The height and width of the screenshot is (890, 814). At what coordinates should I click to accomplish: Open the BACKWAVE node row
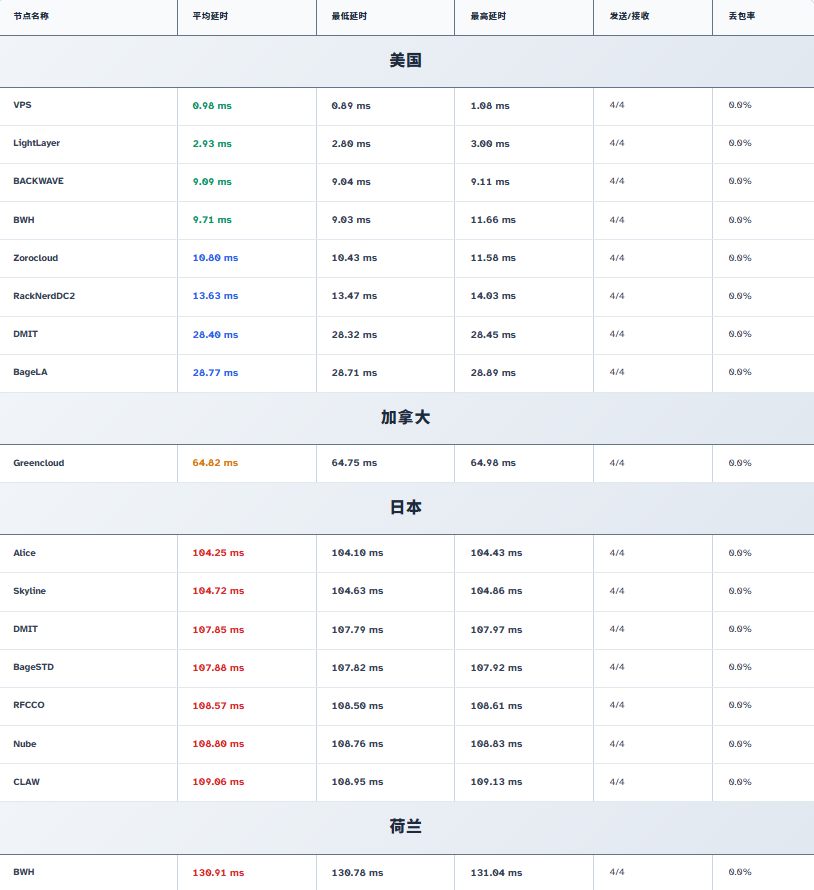coord(39,181)
